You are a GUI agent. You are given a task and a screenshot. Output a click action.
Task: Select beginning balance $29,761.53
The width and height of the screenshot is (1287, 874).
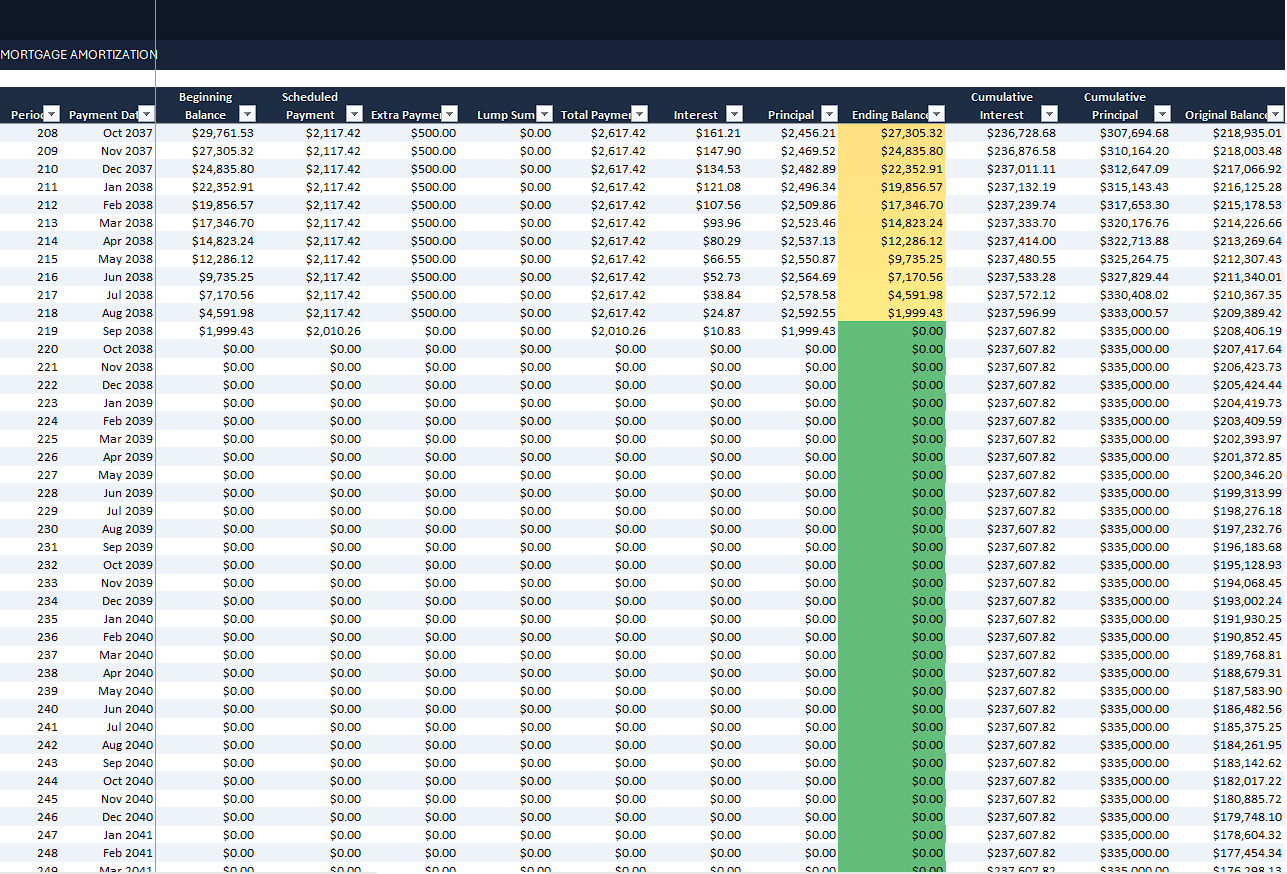[222, 133]
